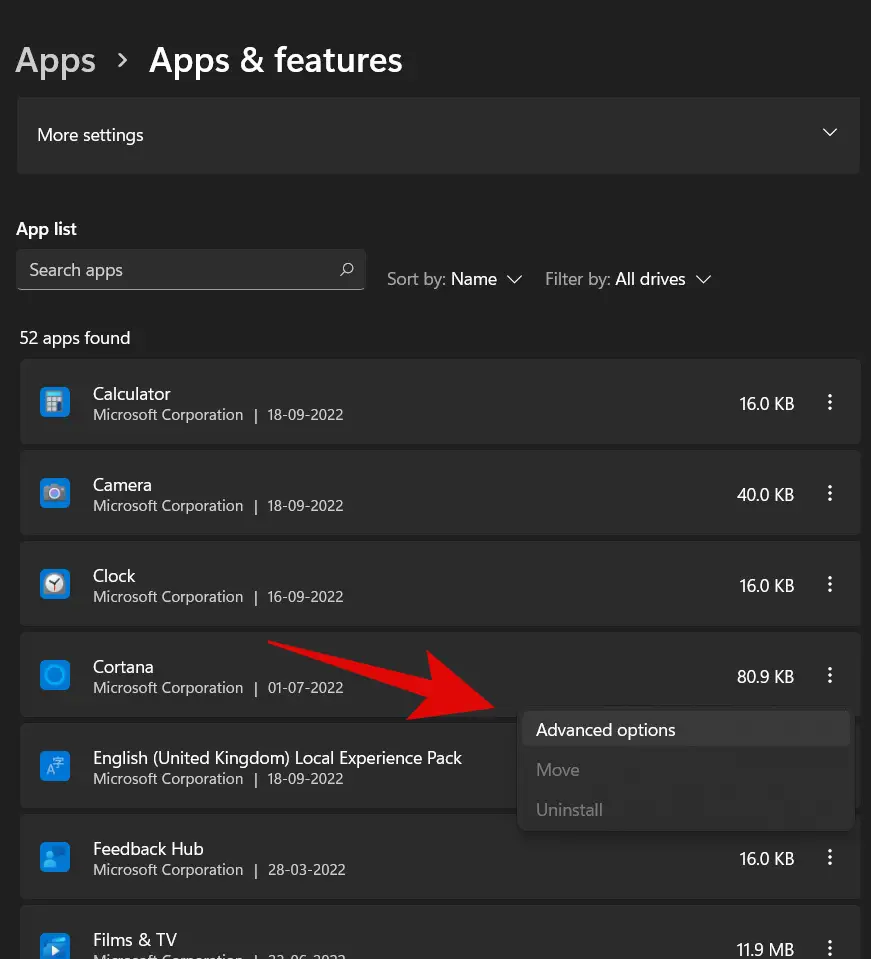Click the Calculator app icon
871x959 pixels.
tap(55, 402)
